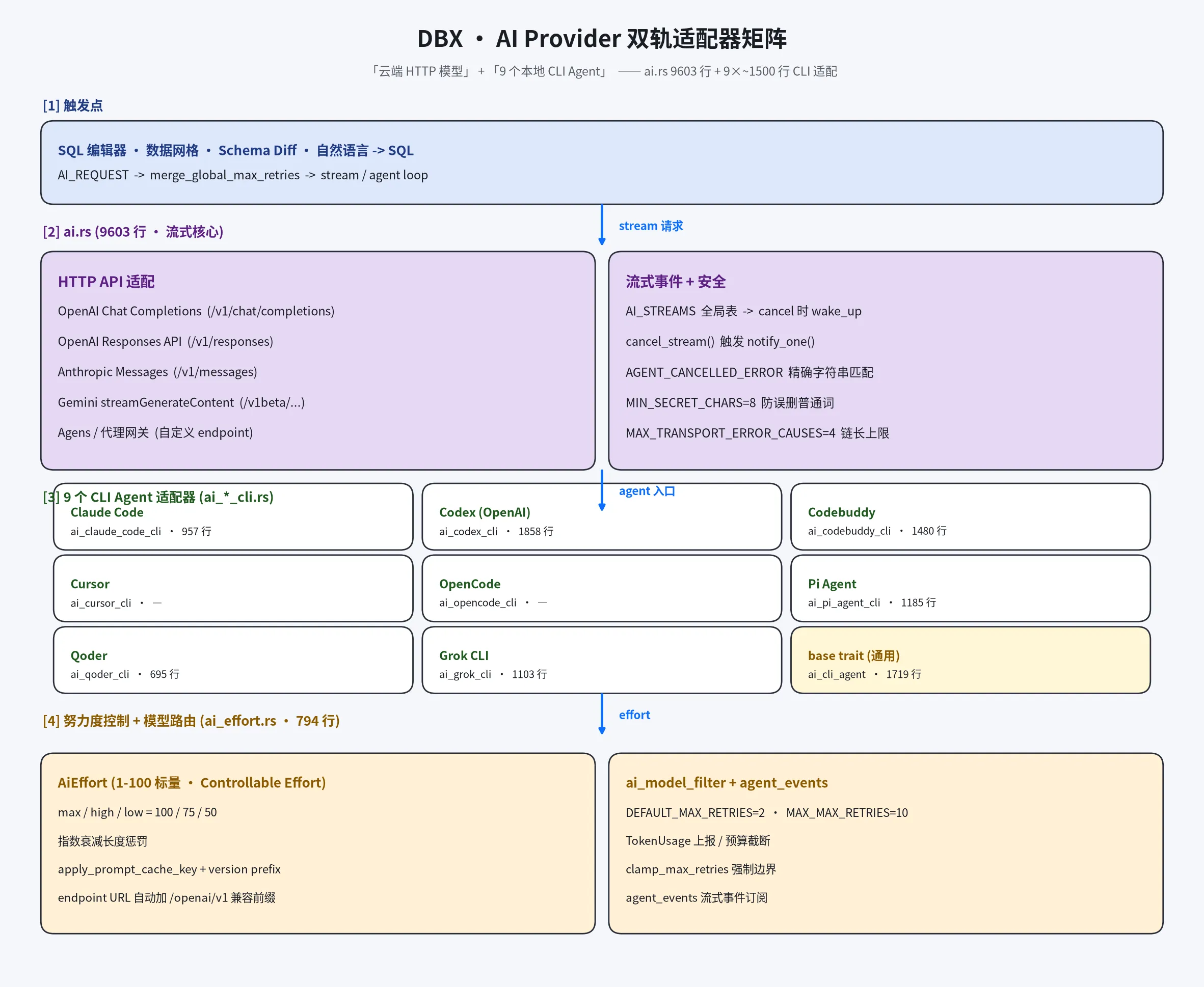This screenshot has width=1204, height=987.
Task: Click 'Gemini streamGenerateContent (/v1beta/...)' line
Action: point(181,402)
